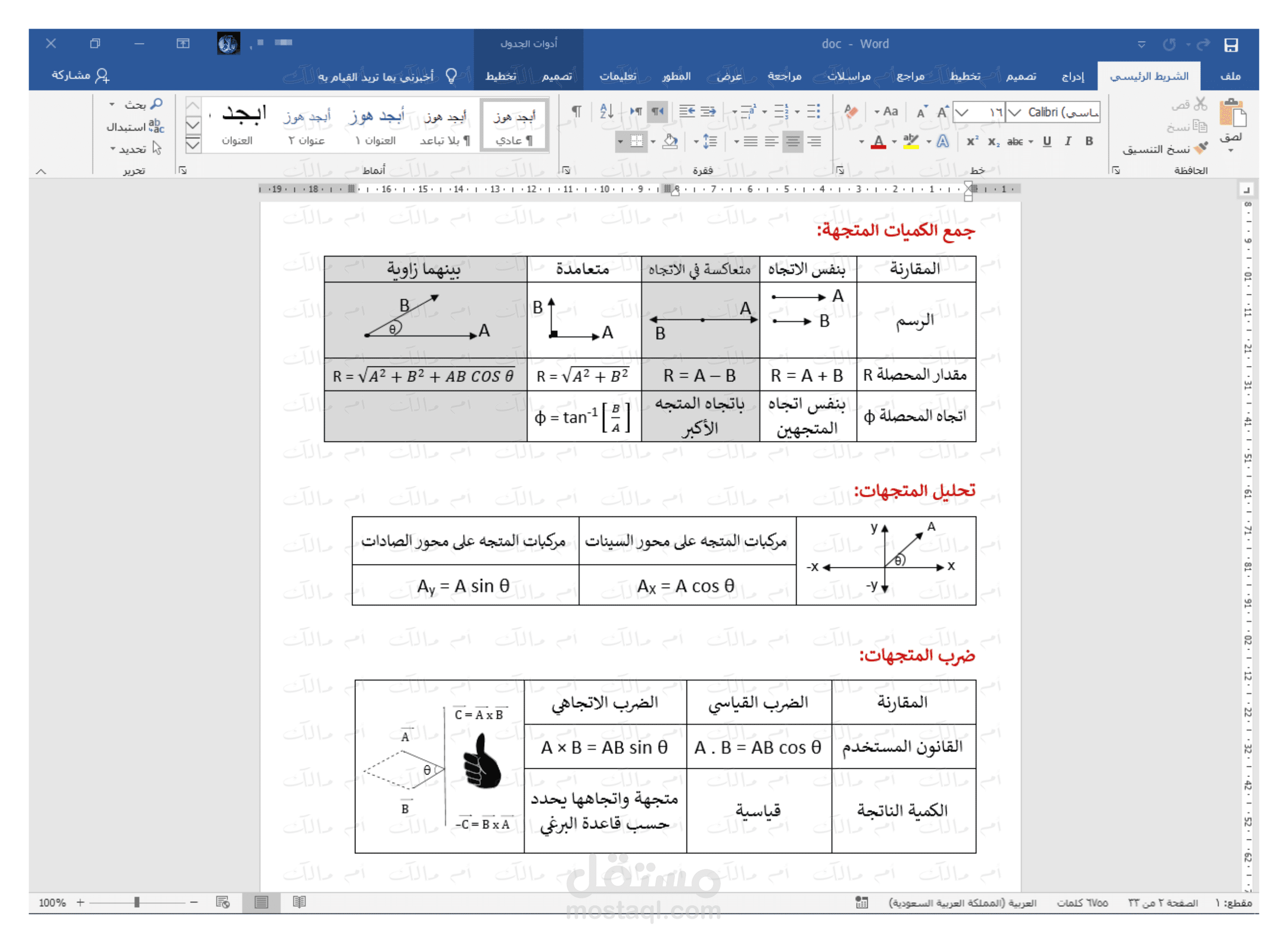Click the Grow Font size icon

[943, 112]
